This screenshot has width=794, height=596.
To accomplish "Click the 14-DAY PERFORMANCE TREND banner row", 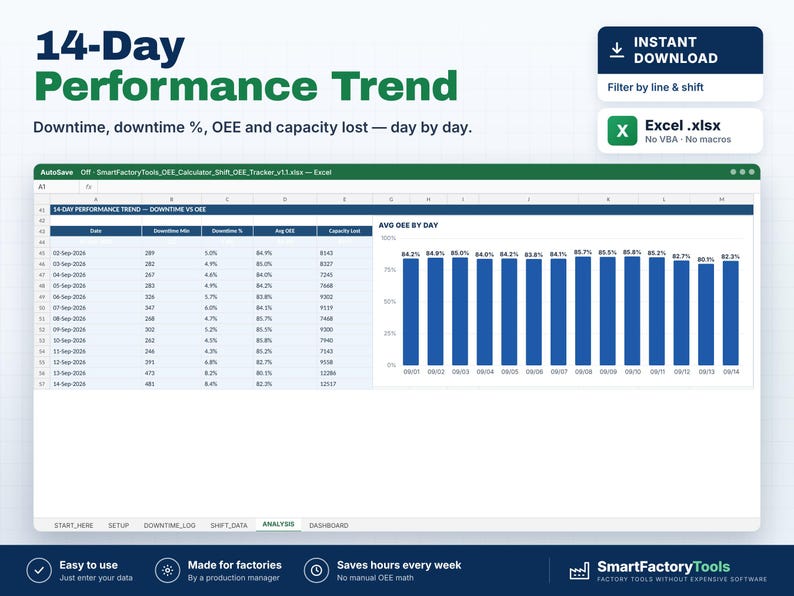I will 402,210.
